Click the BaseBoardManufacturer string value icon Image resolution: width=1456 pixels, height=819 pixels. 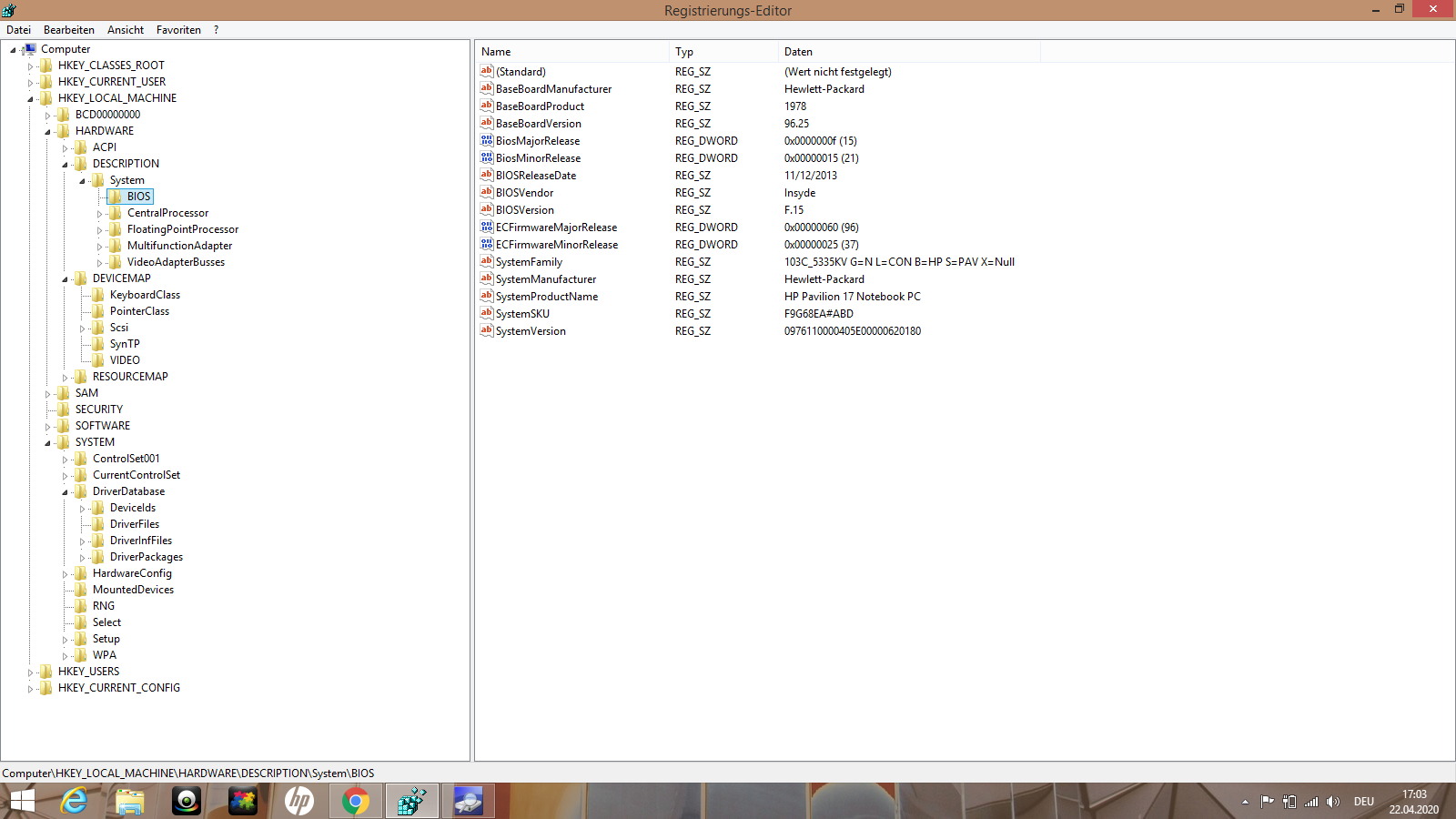[x=487, y=88]
